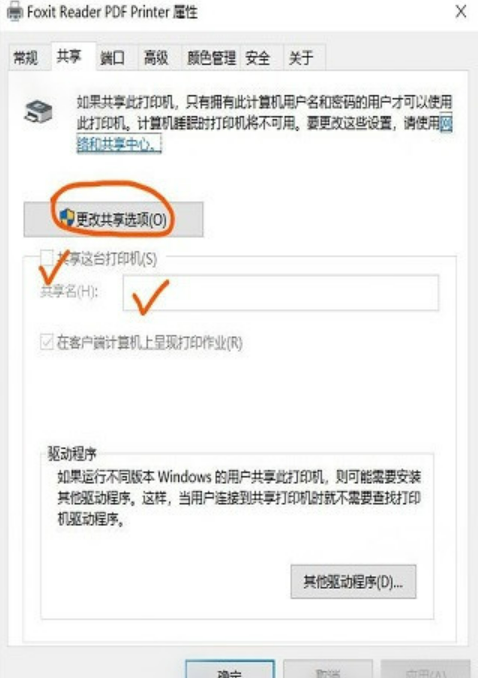Toggle 在客户端计算机上呈现打印作业 checkbox
The image size is (490, 678).
47,342
